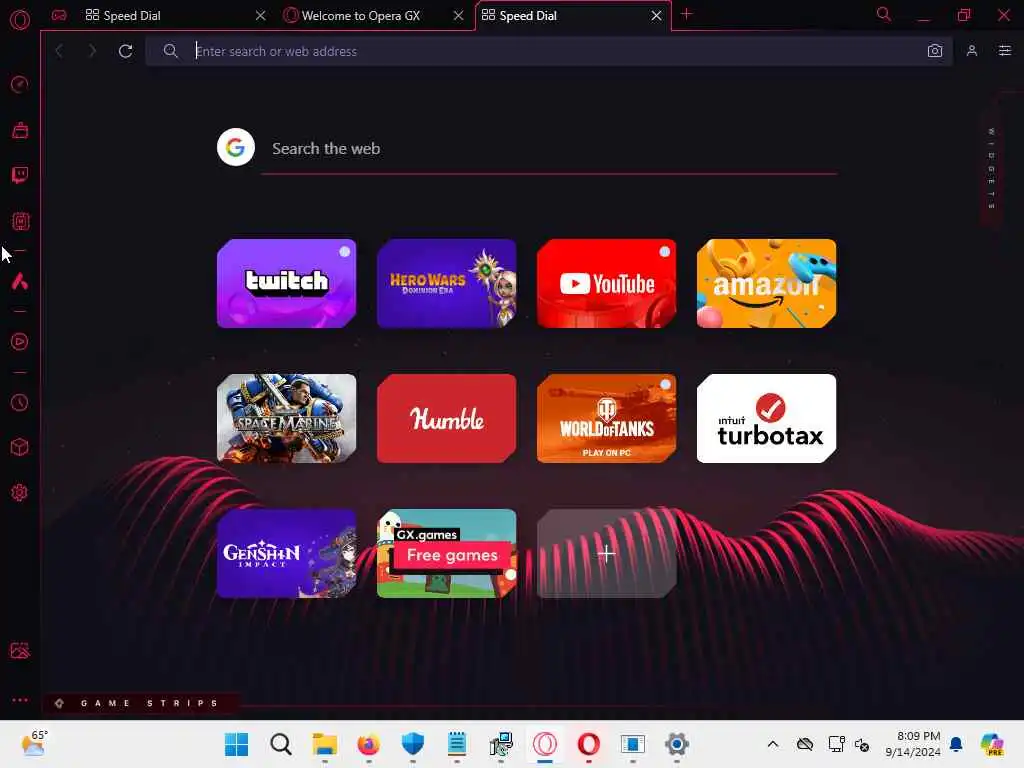Image resolution: width=1024 pixels, height=768 pixels.
Task: Click the Search the web field
Action: (549, 149)
